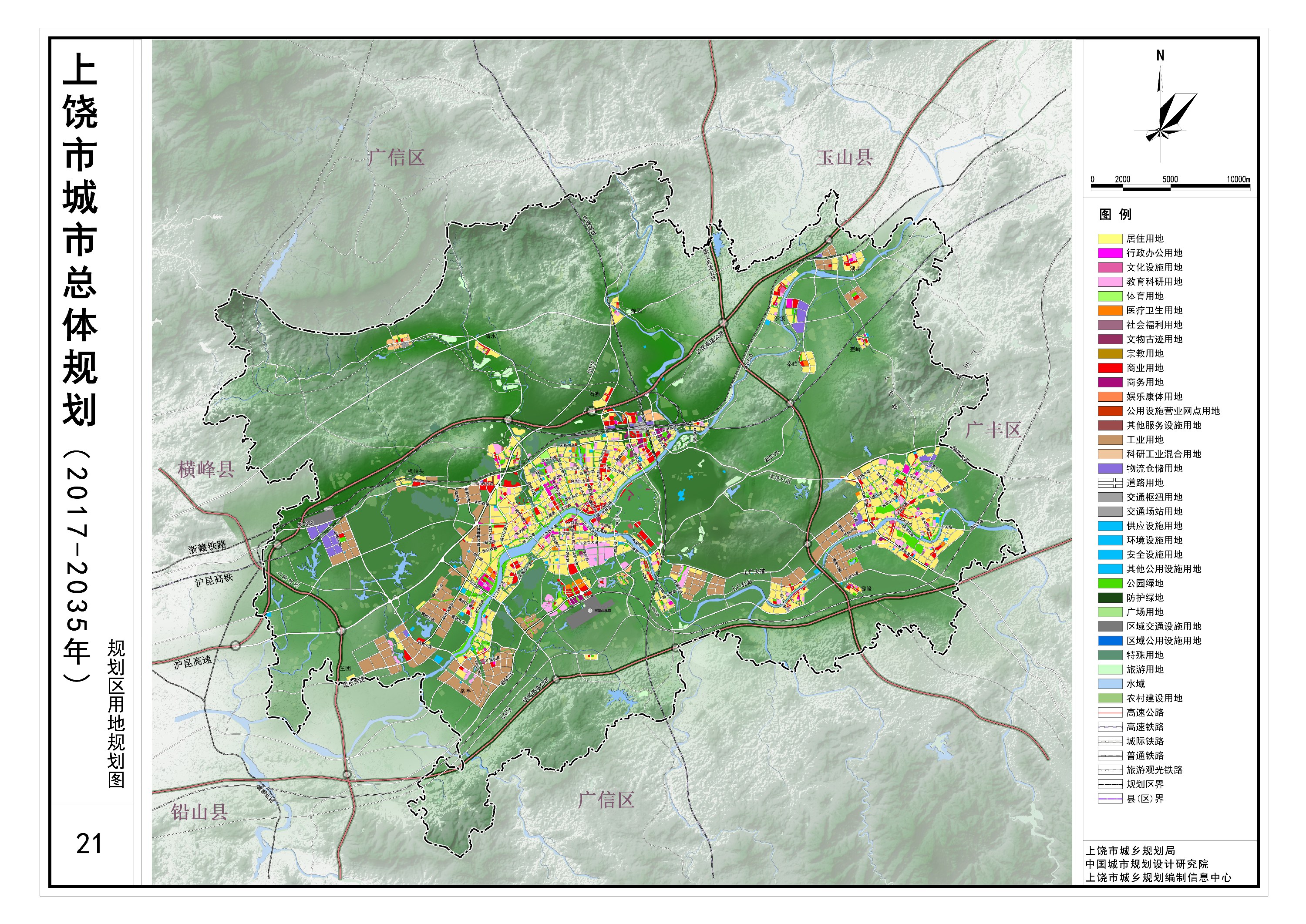The width and height of the screenshot is (1306, 924).
Task: Click the 规划区界 boundary symbol in legend
Action: coord(1109,784)
